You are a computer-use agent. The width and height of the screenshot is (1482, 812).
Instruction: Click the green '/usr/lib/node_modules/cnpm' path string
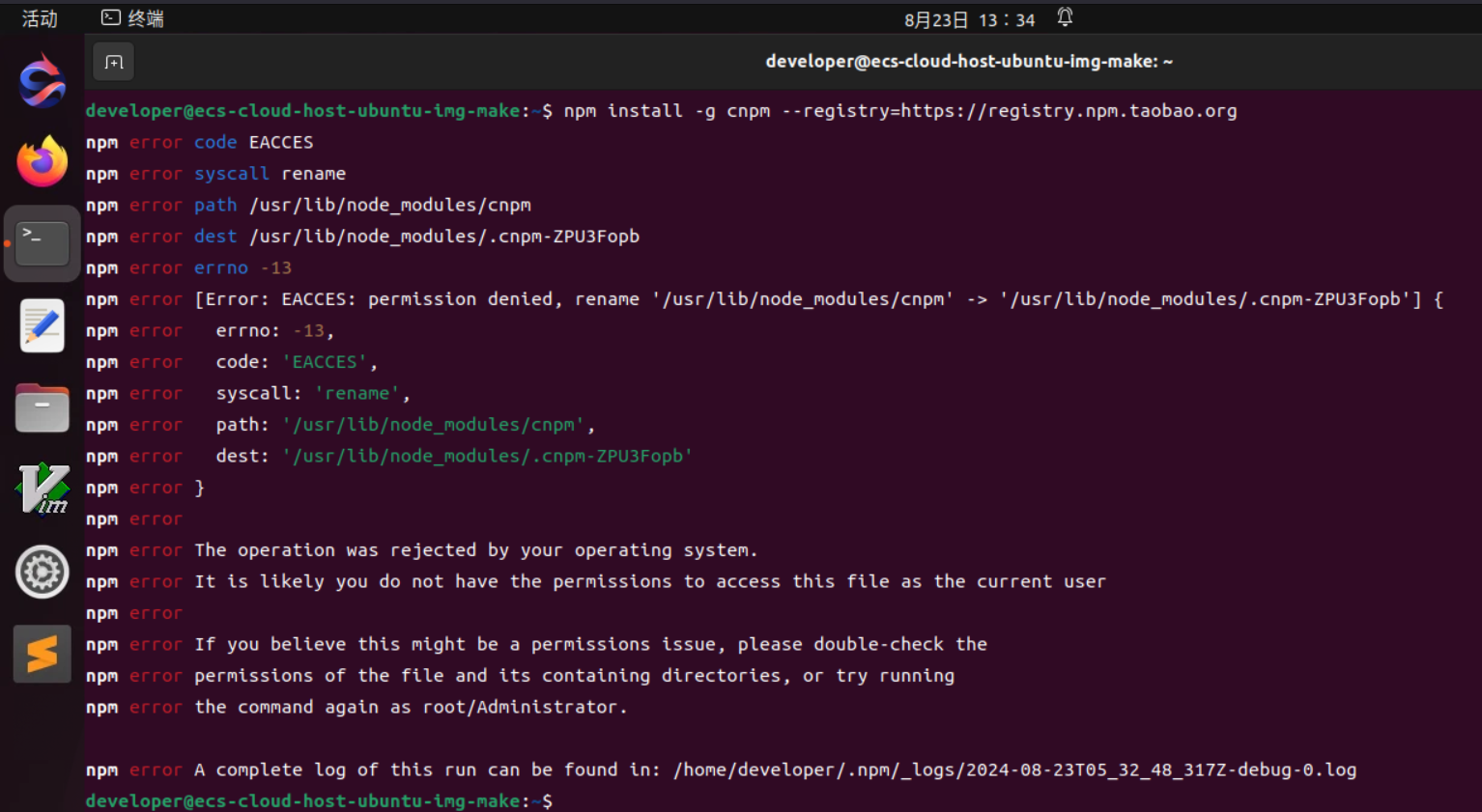[x=435, y=425]
